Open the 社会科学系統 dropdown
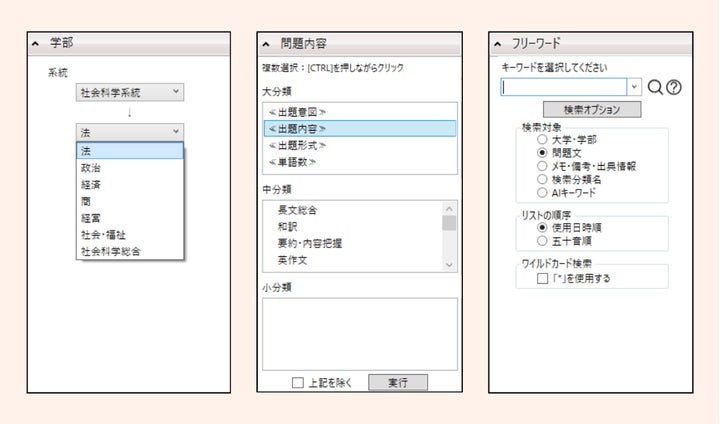The image size is (720, 424). click(130, 92)
